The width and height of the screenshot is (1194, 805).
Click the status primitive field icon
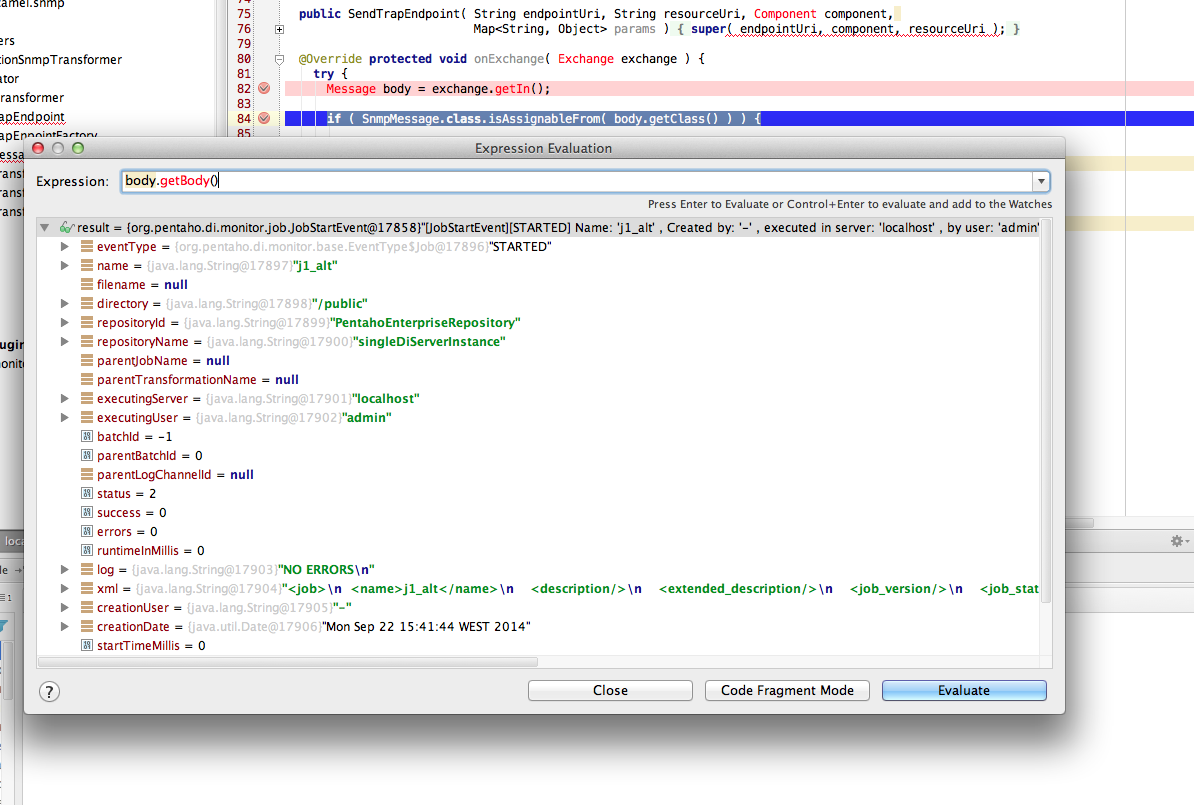(x=87, y=494)
